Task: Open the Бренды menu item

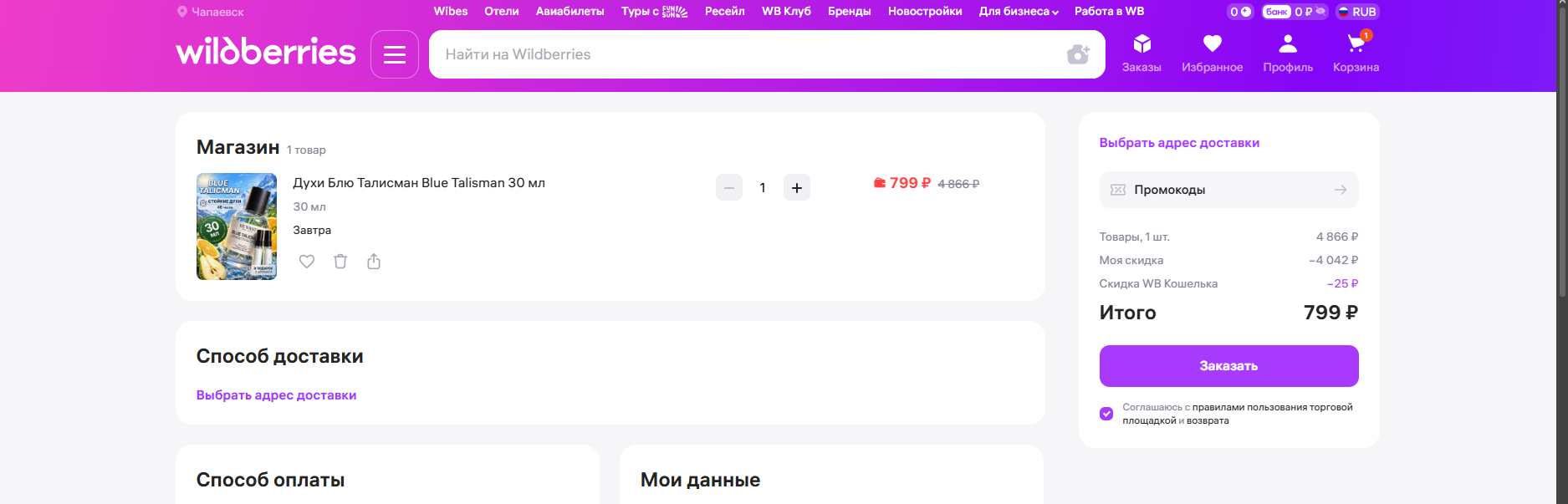Action: [x=850, y=12]
